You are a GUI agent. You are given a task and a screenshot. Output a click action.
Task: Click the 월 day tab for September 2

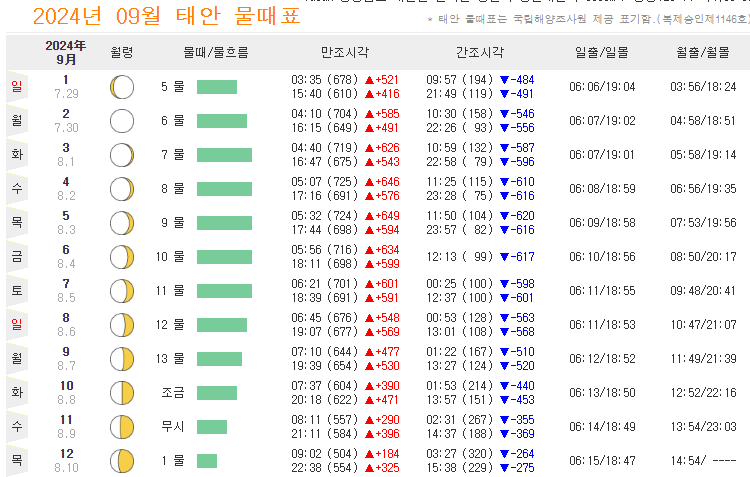[17, 121]
